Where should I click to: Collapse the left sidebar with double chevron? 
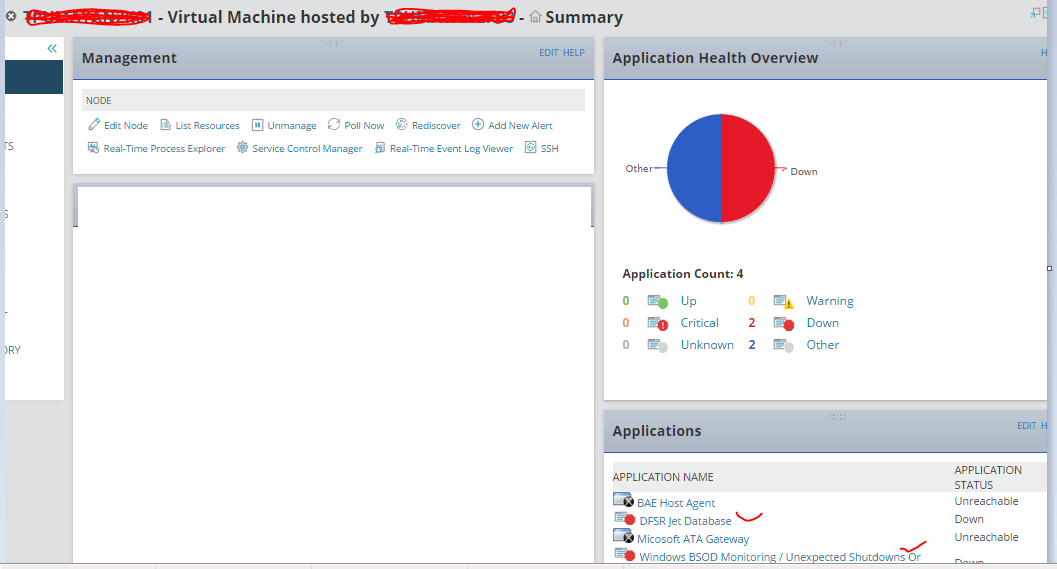(52, 49)
